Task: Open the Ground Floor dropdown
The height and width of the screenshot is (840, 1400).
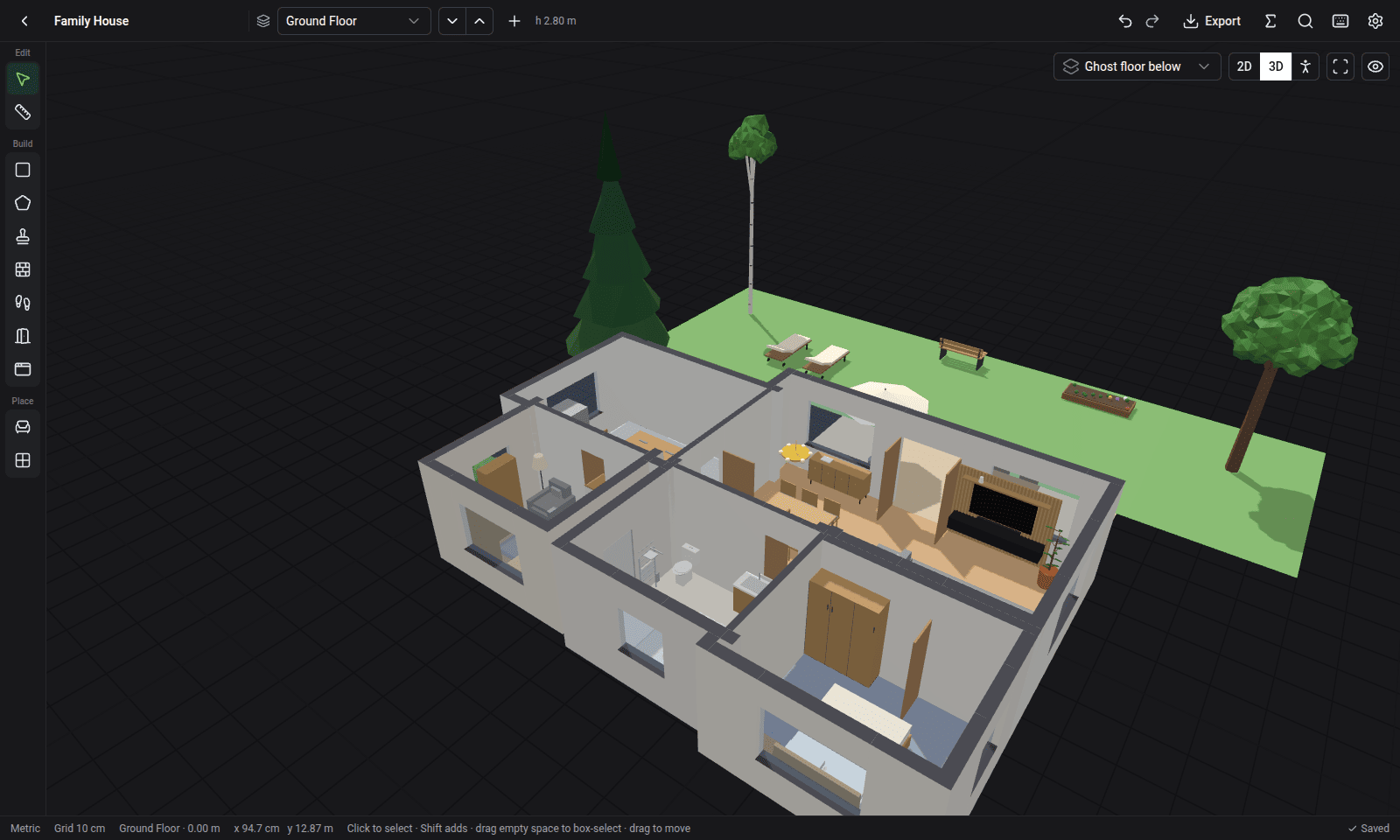Action: pos(353,21)
